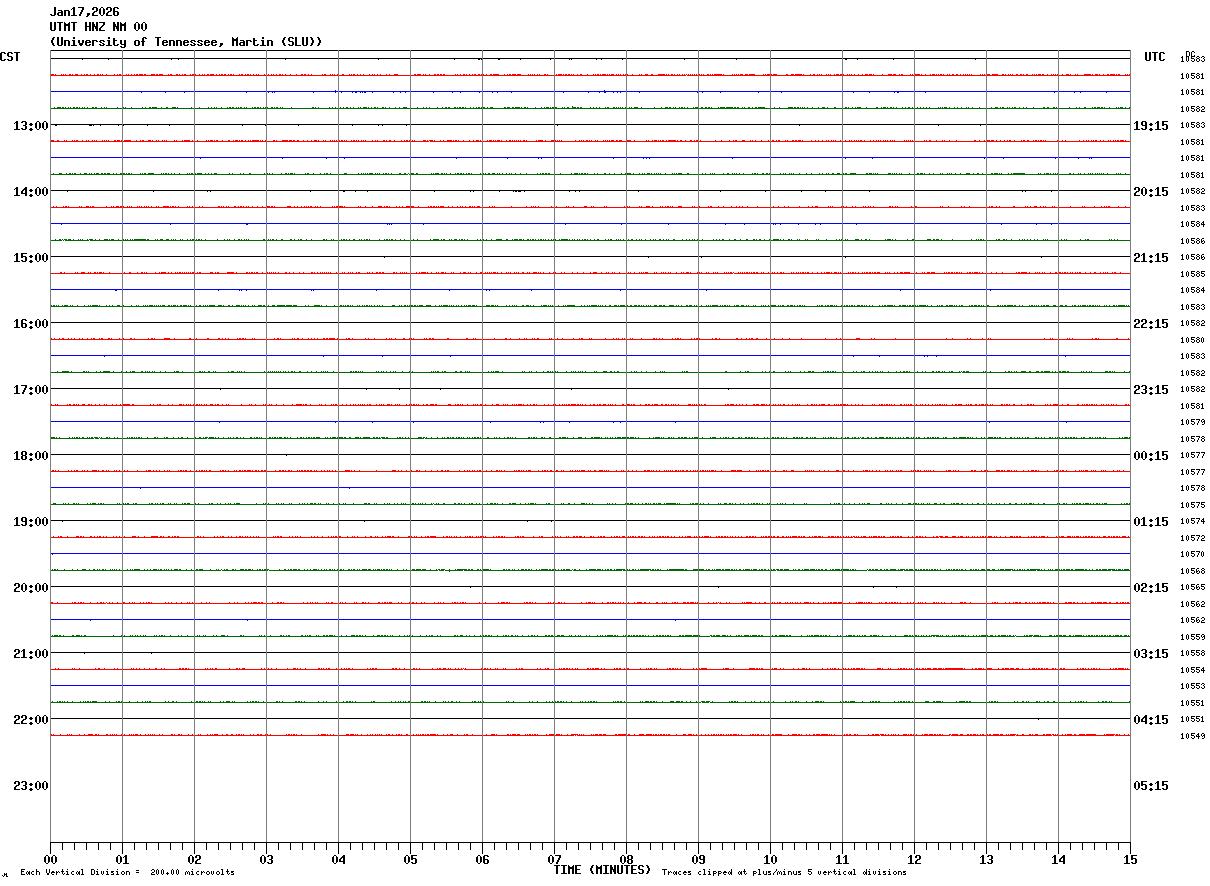
Task: Click the 21:15 UTC time label
Action: 1151,258
